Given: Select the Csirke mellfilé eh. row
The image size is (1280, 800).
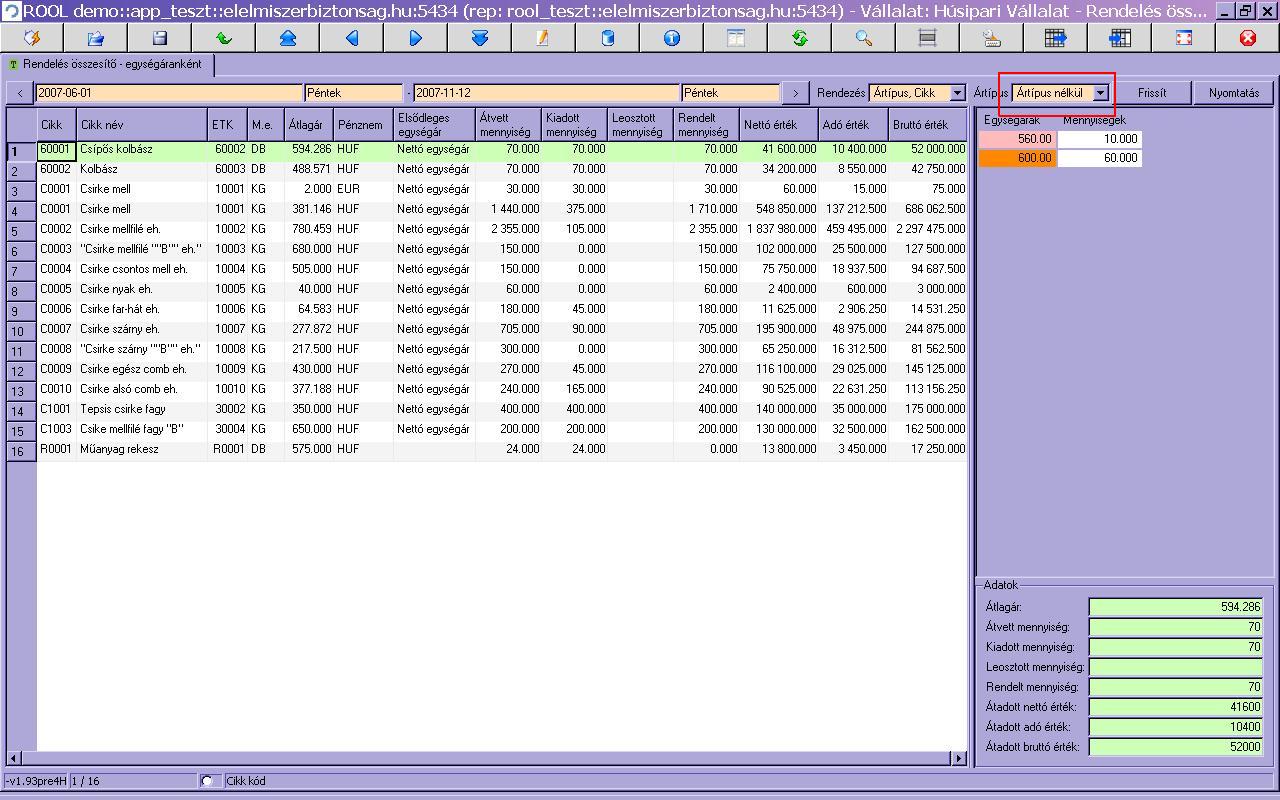Looking at the screenshot, I should tap(120, 229).
